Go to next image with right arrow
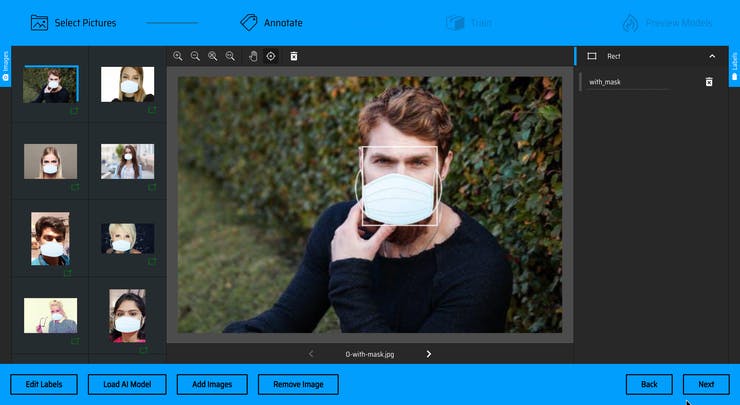The width and height of the screenshot is (740, 405). (x=429, y=354)
